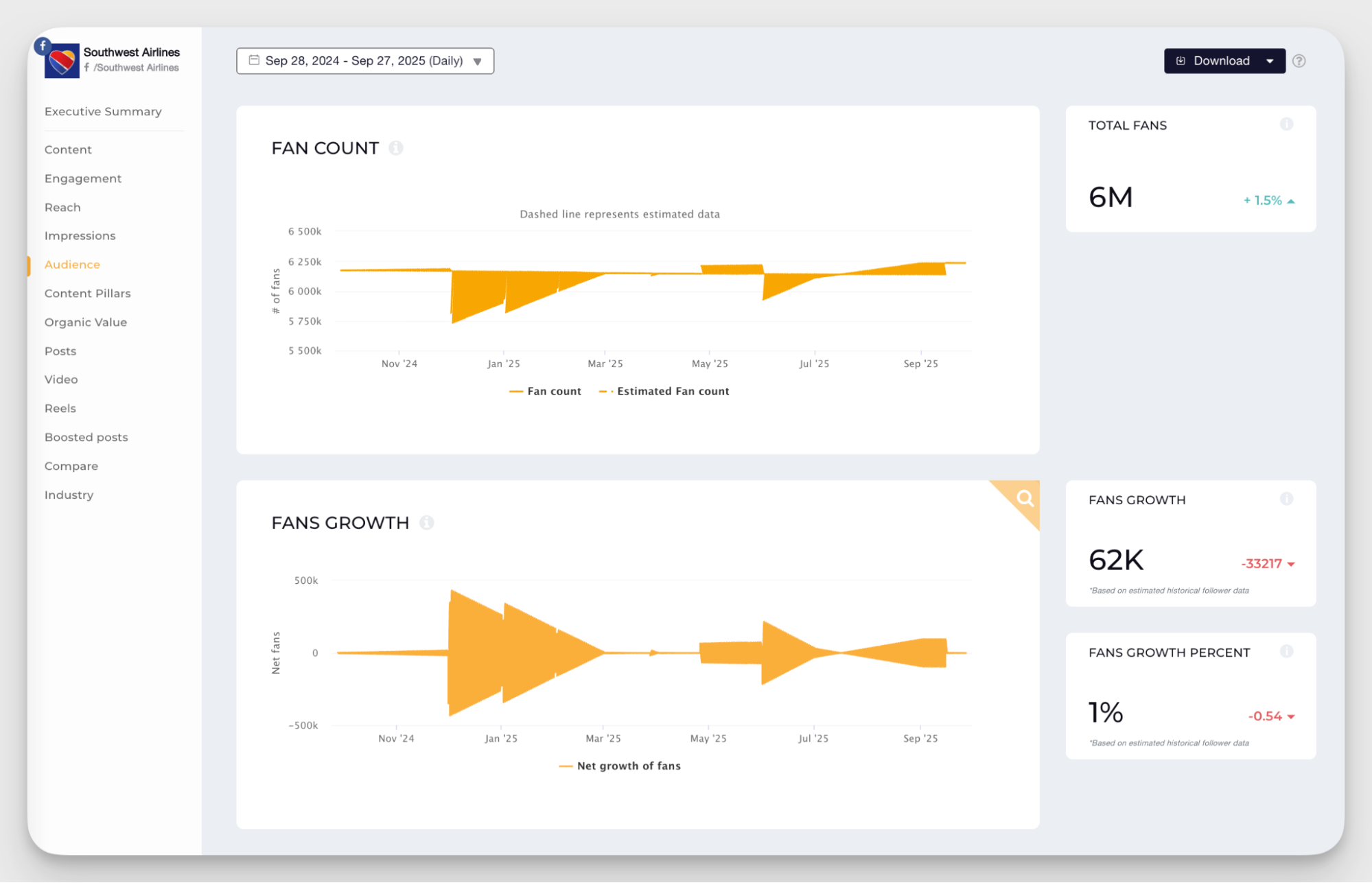Click the Fan Count info icon
1372x883 pixels.
[396, 148]
